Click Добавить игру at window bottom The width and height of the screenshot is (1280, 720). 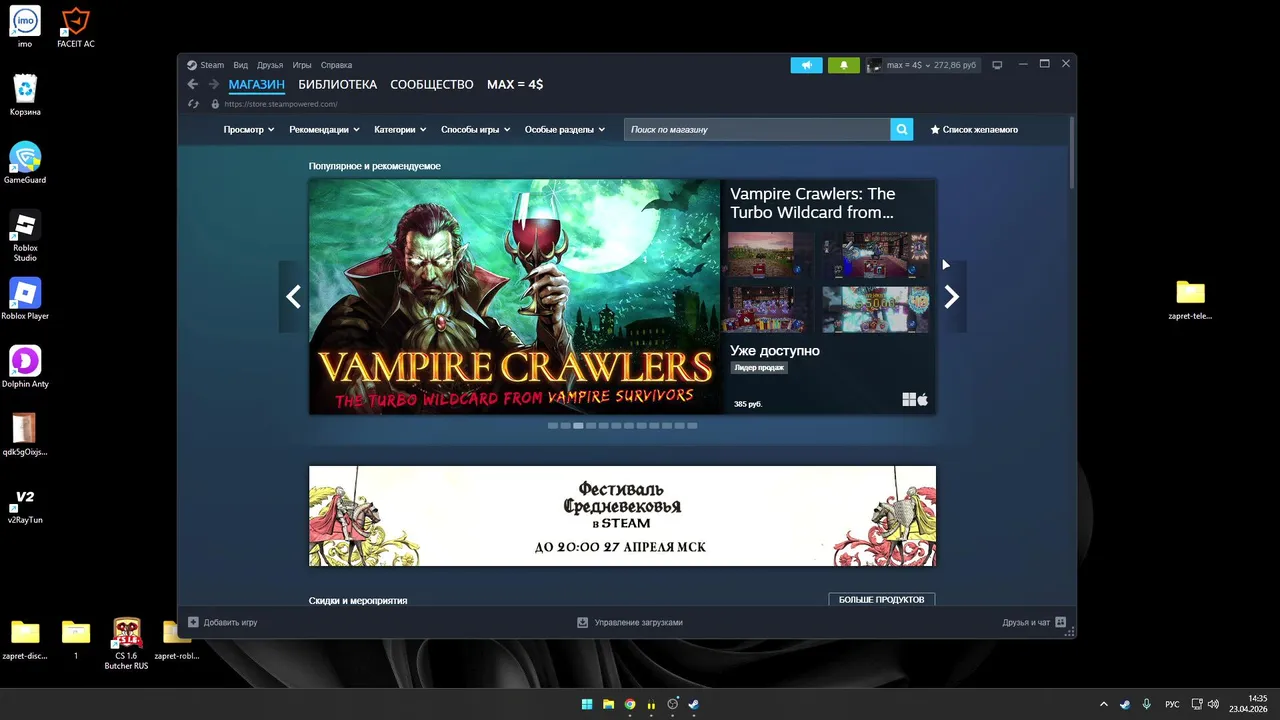tap(230, 622)
